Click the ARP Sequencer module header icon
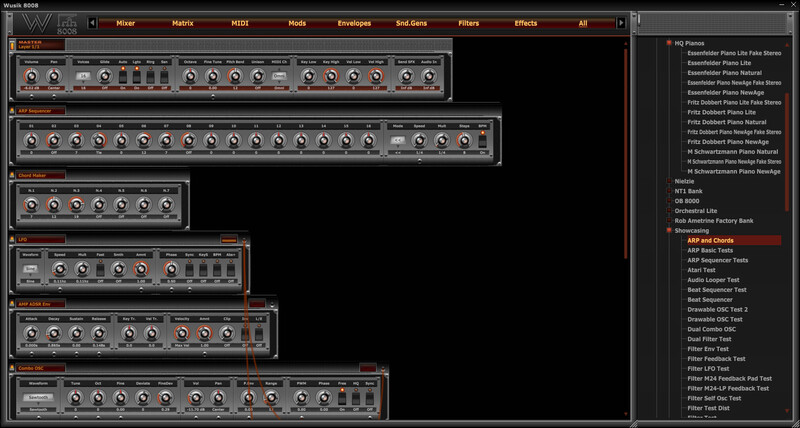Viewport: 800px width, 428px height. pos(13,111)
